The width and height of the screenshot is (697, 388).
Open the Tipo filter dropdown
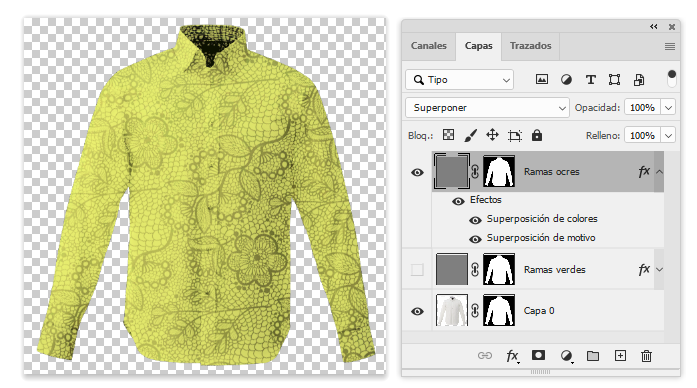(460, 80)
